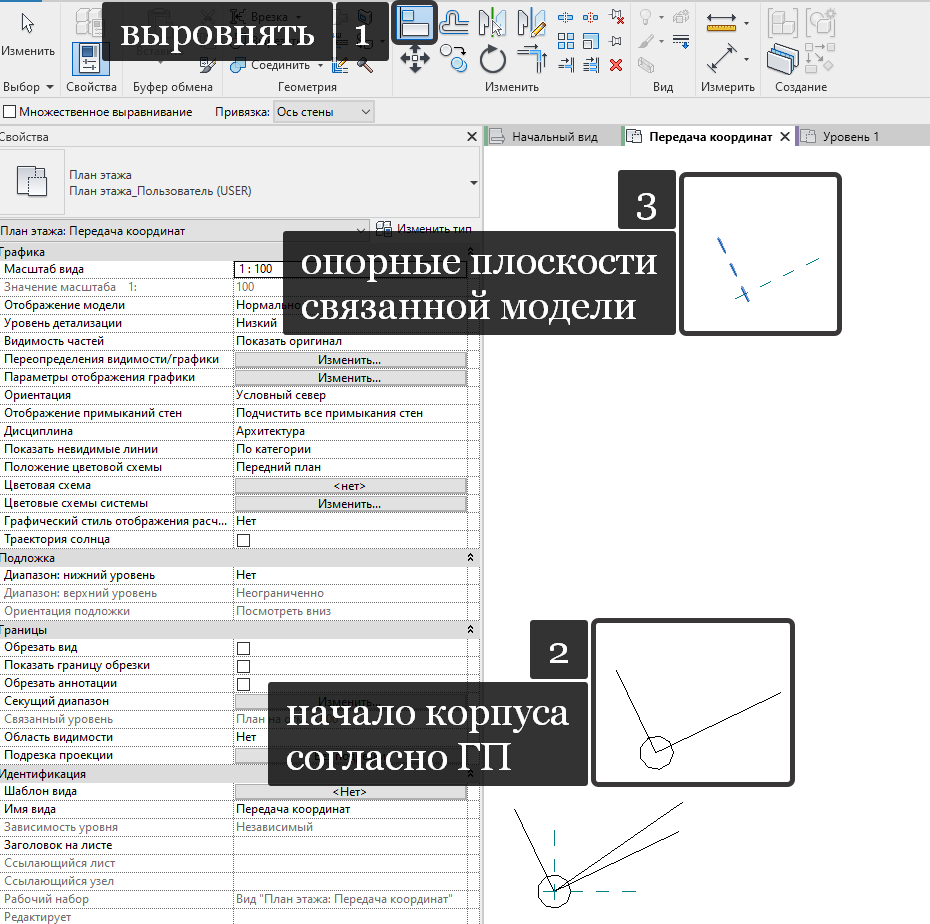Toggle the Свойства properties palette icon
The height and width of the screenshot is (924, 930).
[x=91, y=59]
